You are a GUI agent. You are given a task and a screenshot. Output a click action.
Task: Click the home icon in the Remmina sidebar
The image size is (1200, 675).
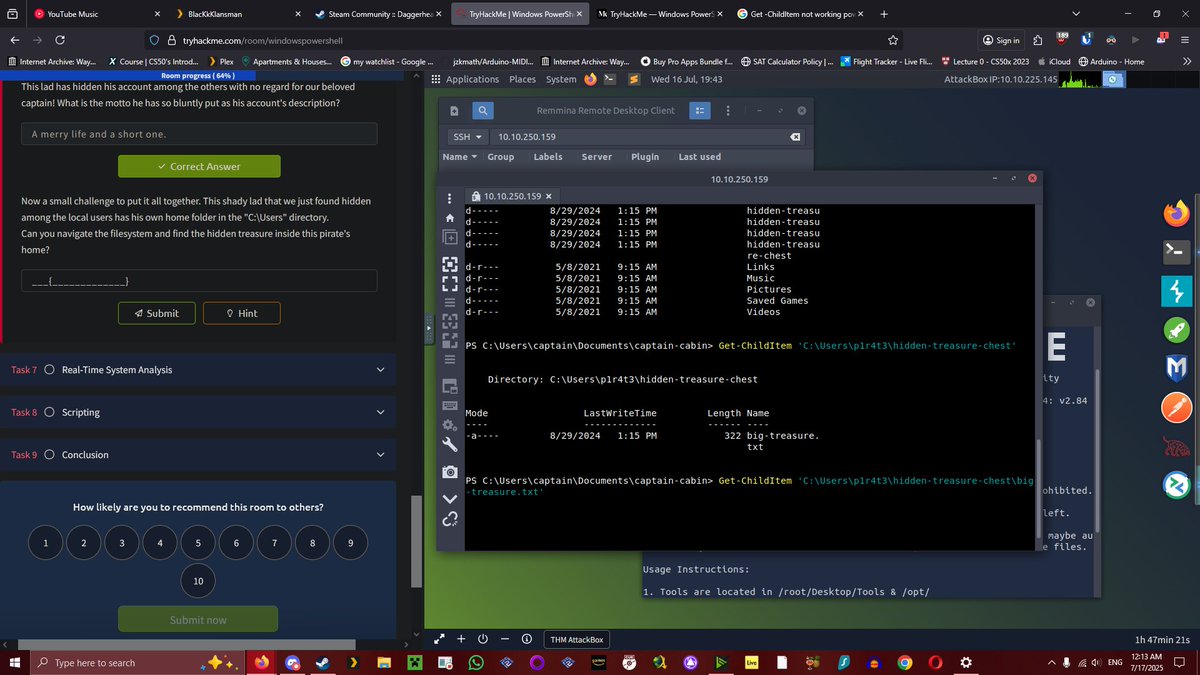(x=449, y=217)
